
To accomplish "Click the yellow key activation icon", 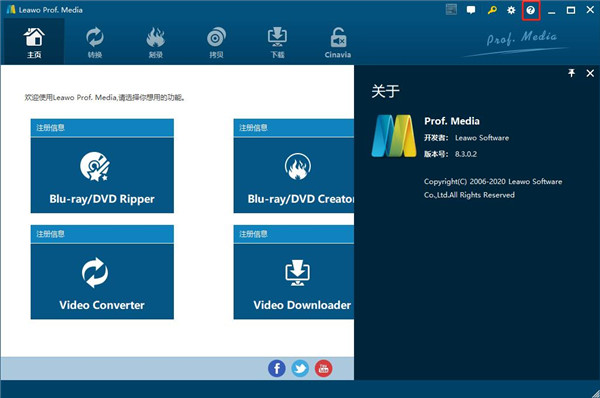I will [x=492, y=10].
